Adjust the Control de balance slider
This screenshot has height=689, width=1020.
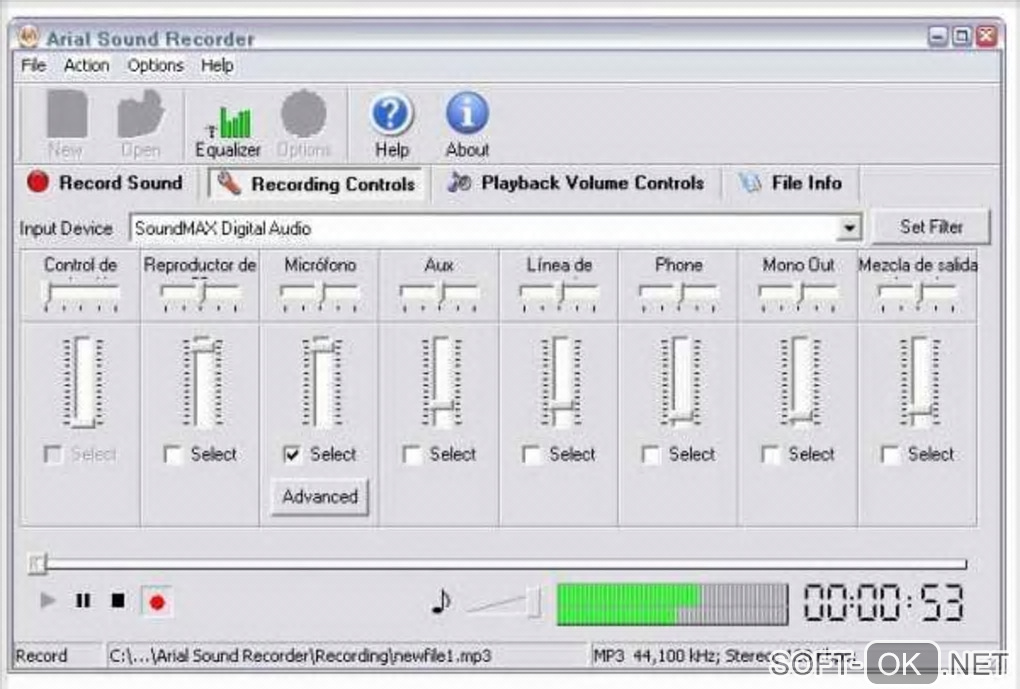pyautogui.click(x=81, y=294)
